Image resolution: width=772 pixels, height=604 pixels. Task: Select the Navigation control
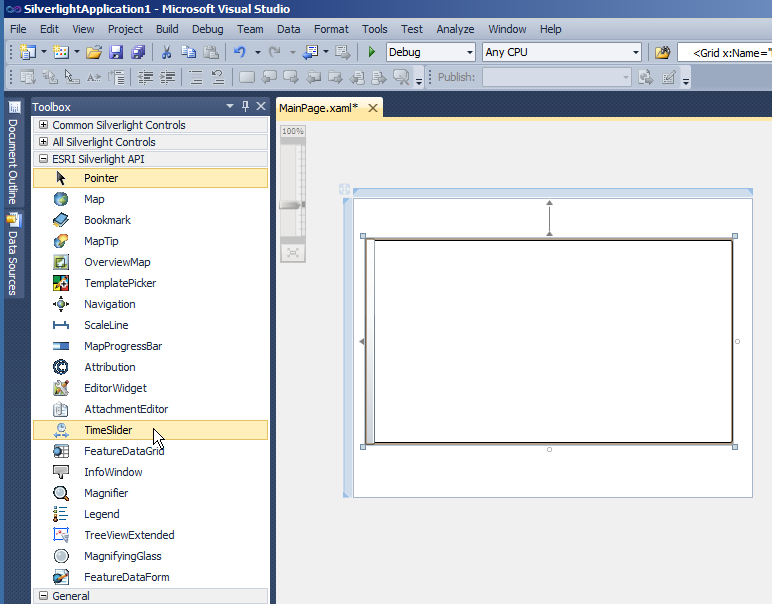[151, 304]
